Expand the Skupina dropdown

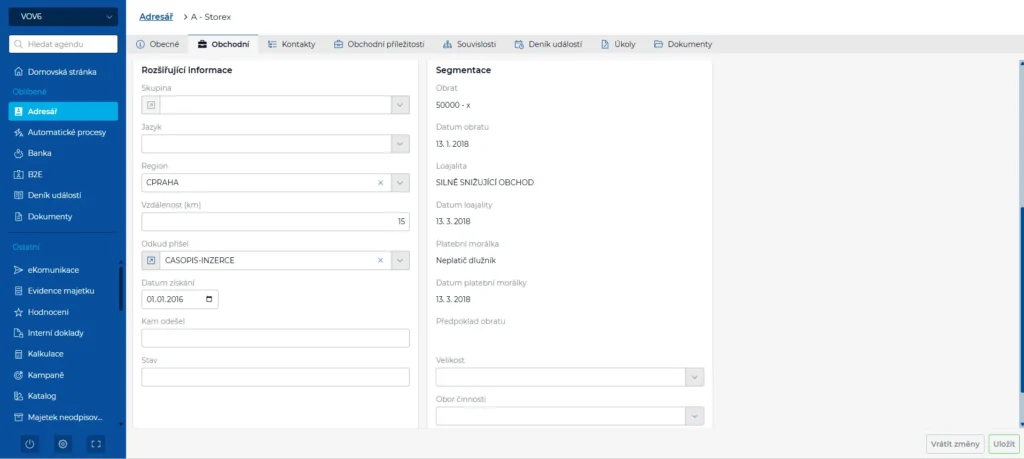pyautogui.click(x=400, y=105)
